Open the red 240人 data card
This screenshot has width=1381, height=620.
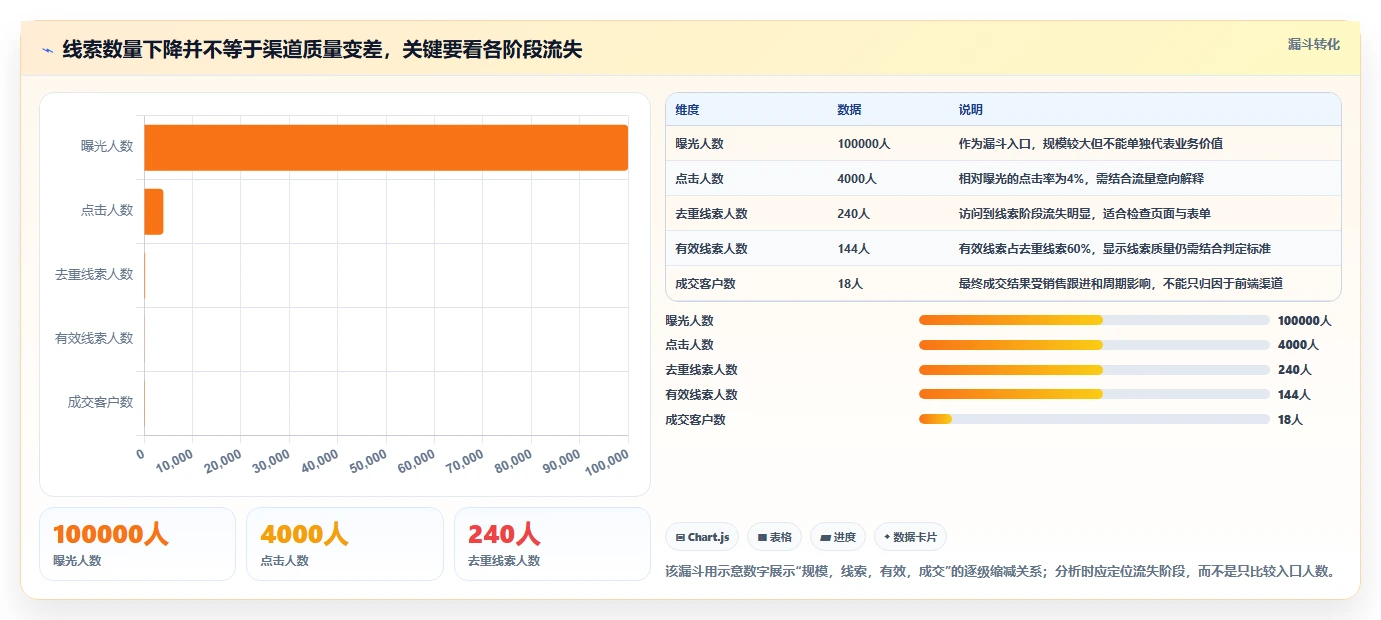(x=552, y=544)
